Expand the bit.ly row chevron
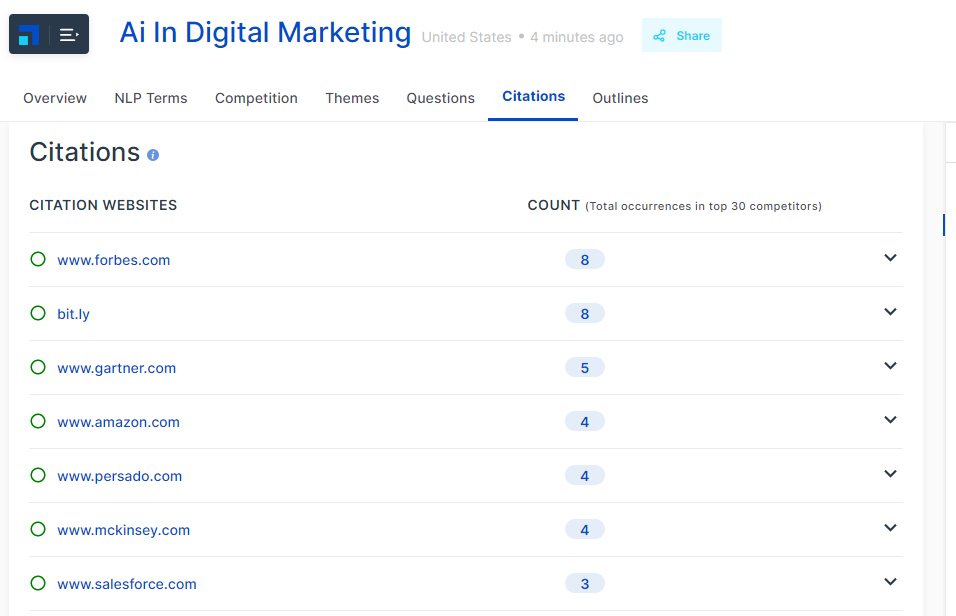This screenshot has width=956, height=616. click(890, 312)
